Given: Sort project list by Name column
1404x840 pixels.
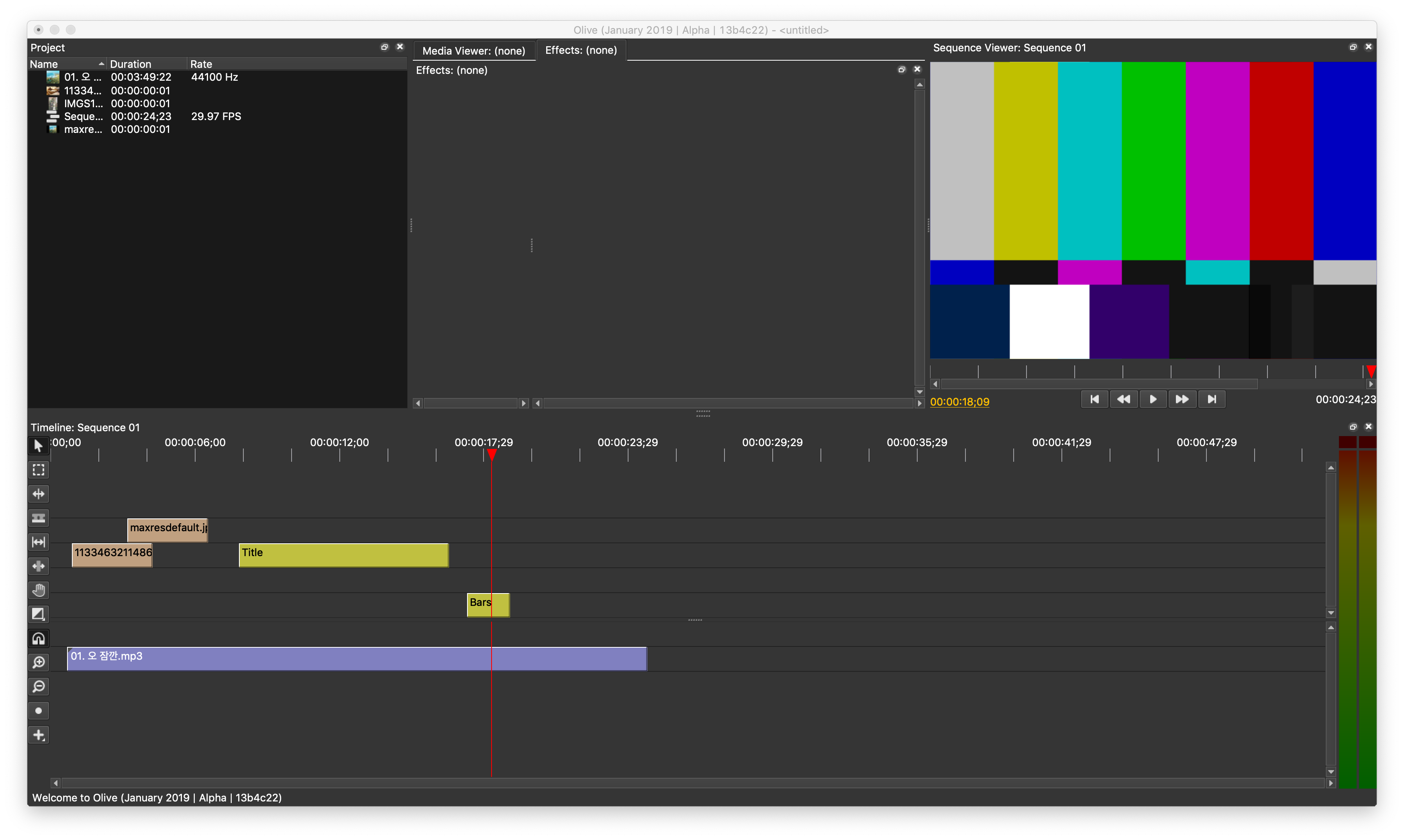Looking at the screenshot, I should point(67,64).
